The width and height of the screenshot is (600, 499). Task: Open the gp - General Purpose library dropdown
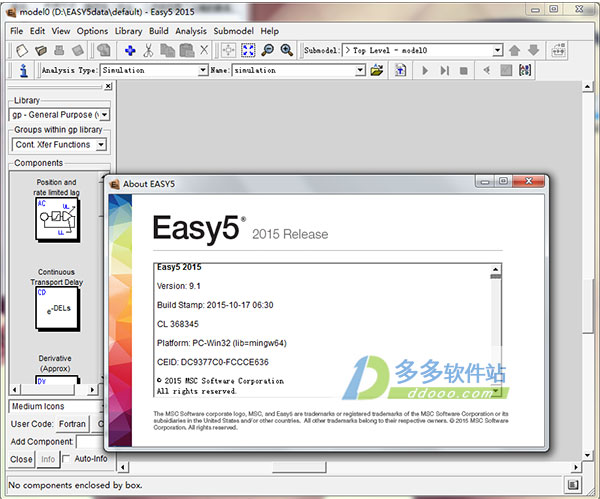pyautogui.click(x=104, y=115)
